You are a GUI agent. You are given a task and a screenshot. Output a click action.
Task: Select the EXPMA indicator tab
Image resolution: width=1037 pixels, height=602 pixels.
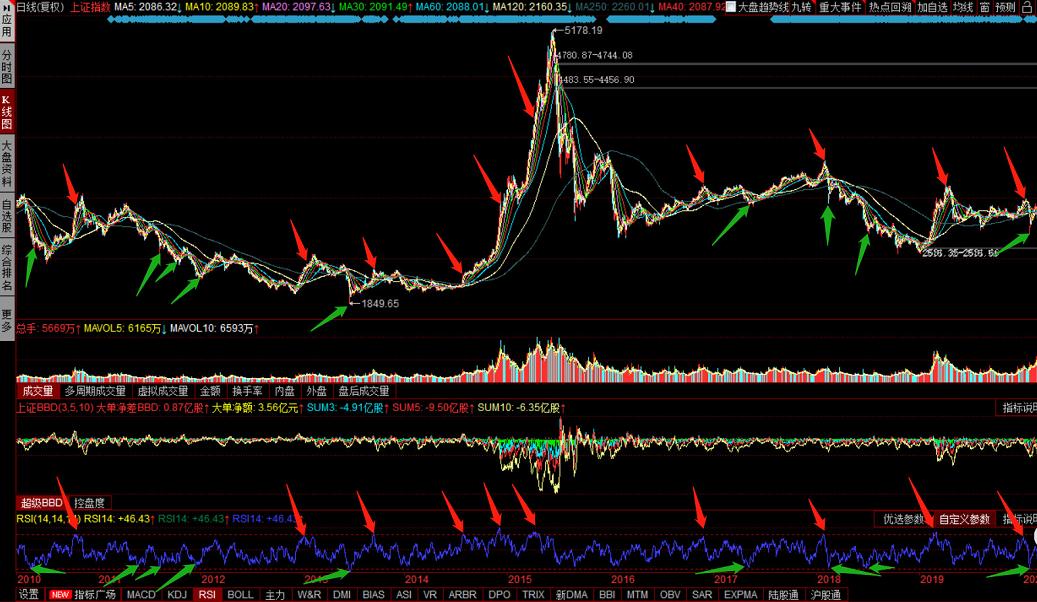pos(741,595)
